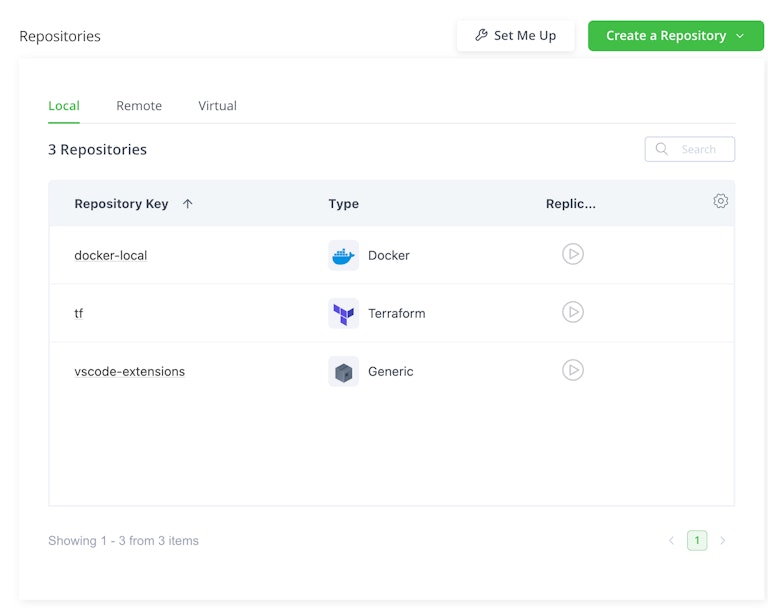The height and width of the screenshot is (608, 768).
Task: Click the search magnifier icon
Action: pos(662,149)
